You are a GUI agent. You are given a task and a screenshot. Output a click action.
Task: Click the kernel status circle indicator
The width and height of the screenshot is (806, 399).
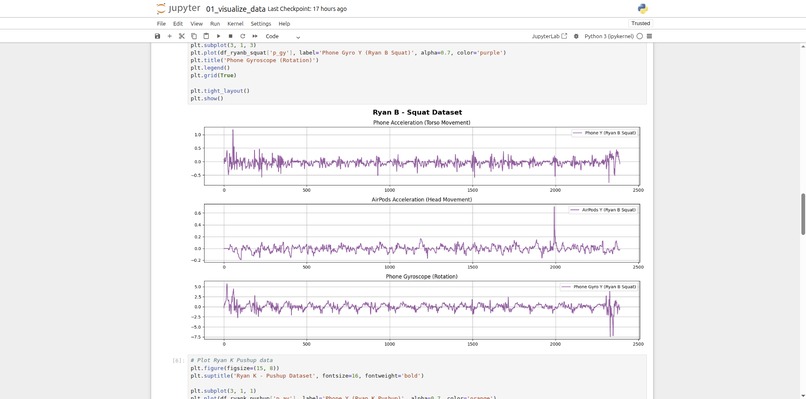click(639, 37)
